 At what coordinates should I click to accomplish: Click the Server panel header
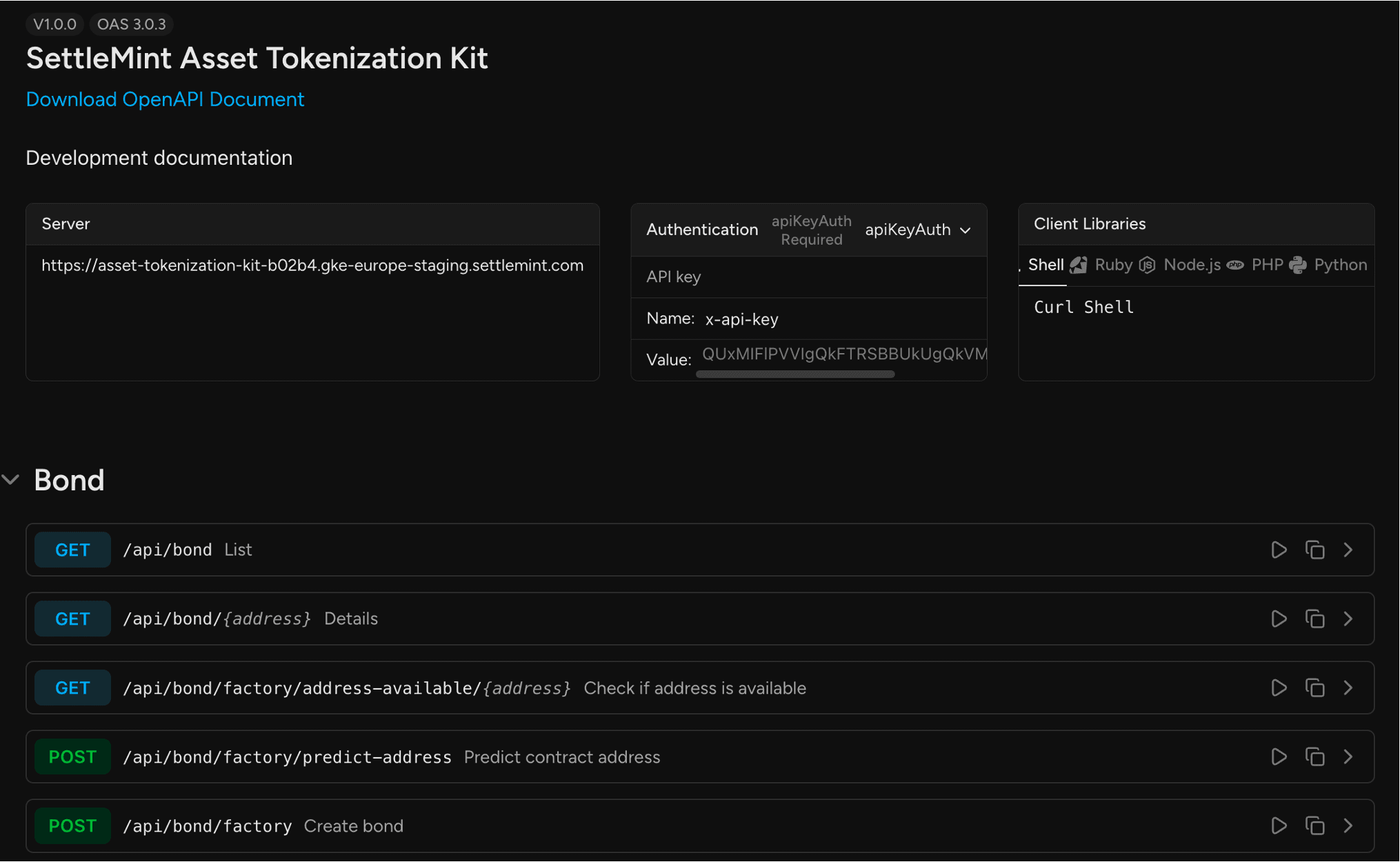click(312, 224)
